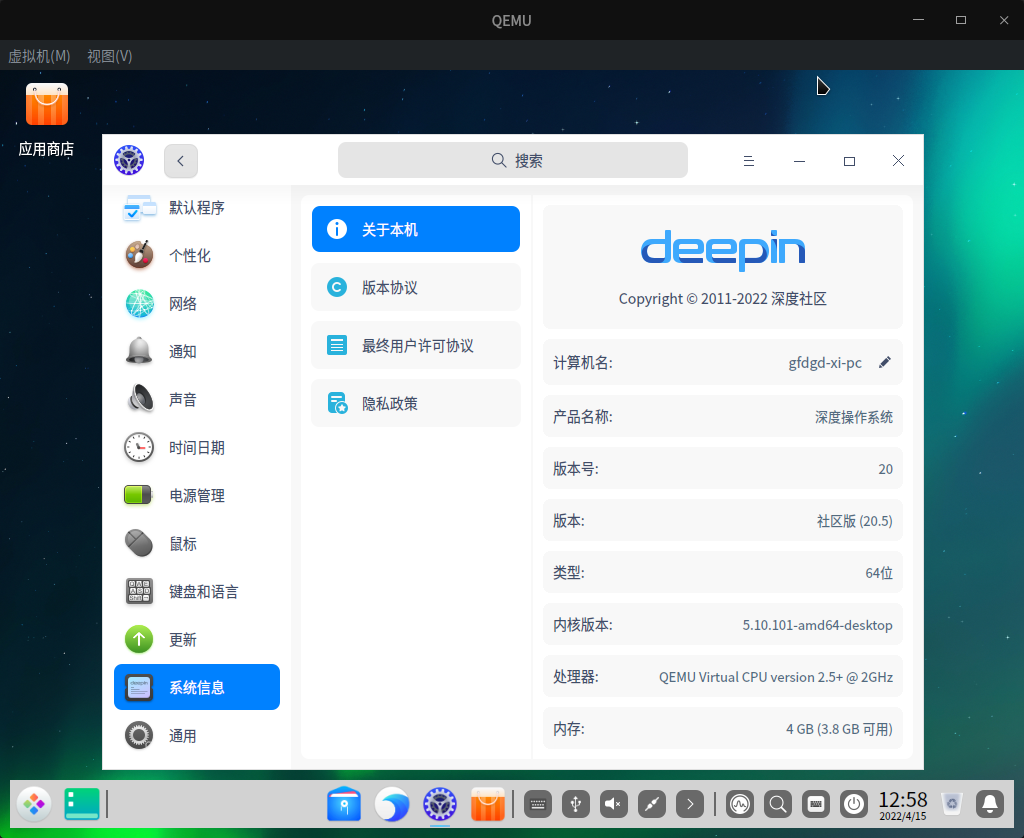
Task: Click the power button tray icon
Action: coord(854,804)
